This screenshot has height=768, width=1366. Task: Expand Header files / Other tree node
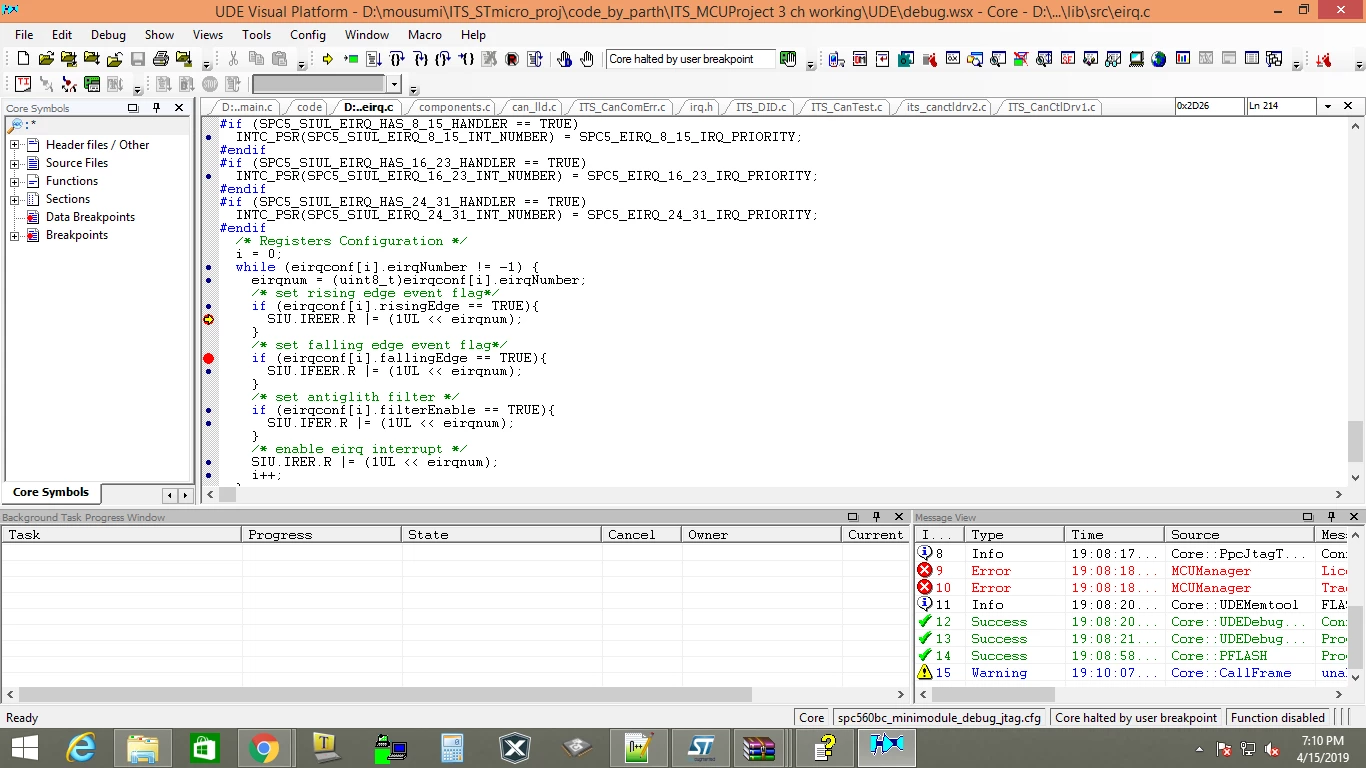coord(15,145)
